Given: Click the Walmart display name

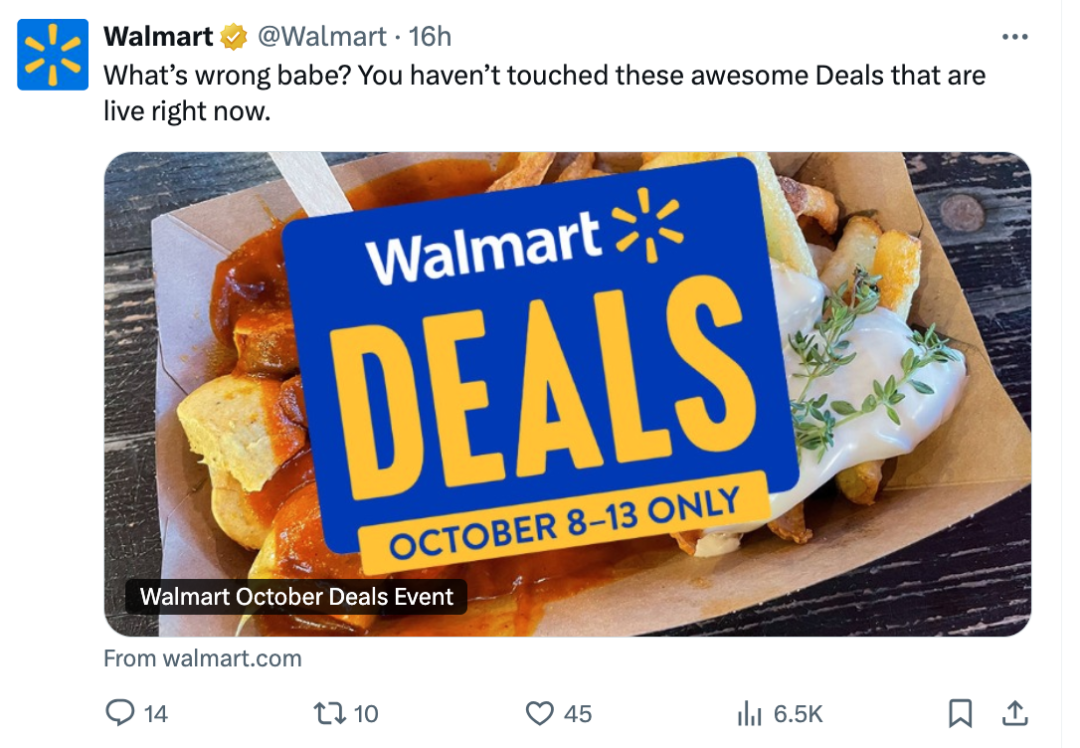Looking at the screenshot, I should pyautogui.click(x=158, y=37).
